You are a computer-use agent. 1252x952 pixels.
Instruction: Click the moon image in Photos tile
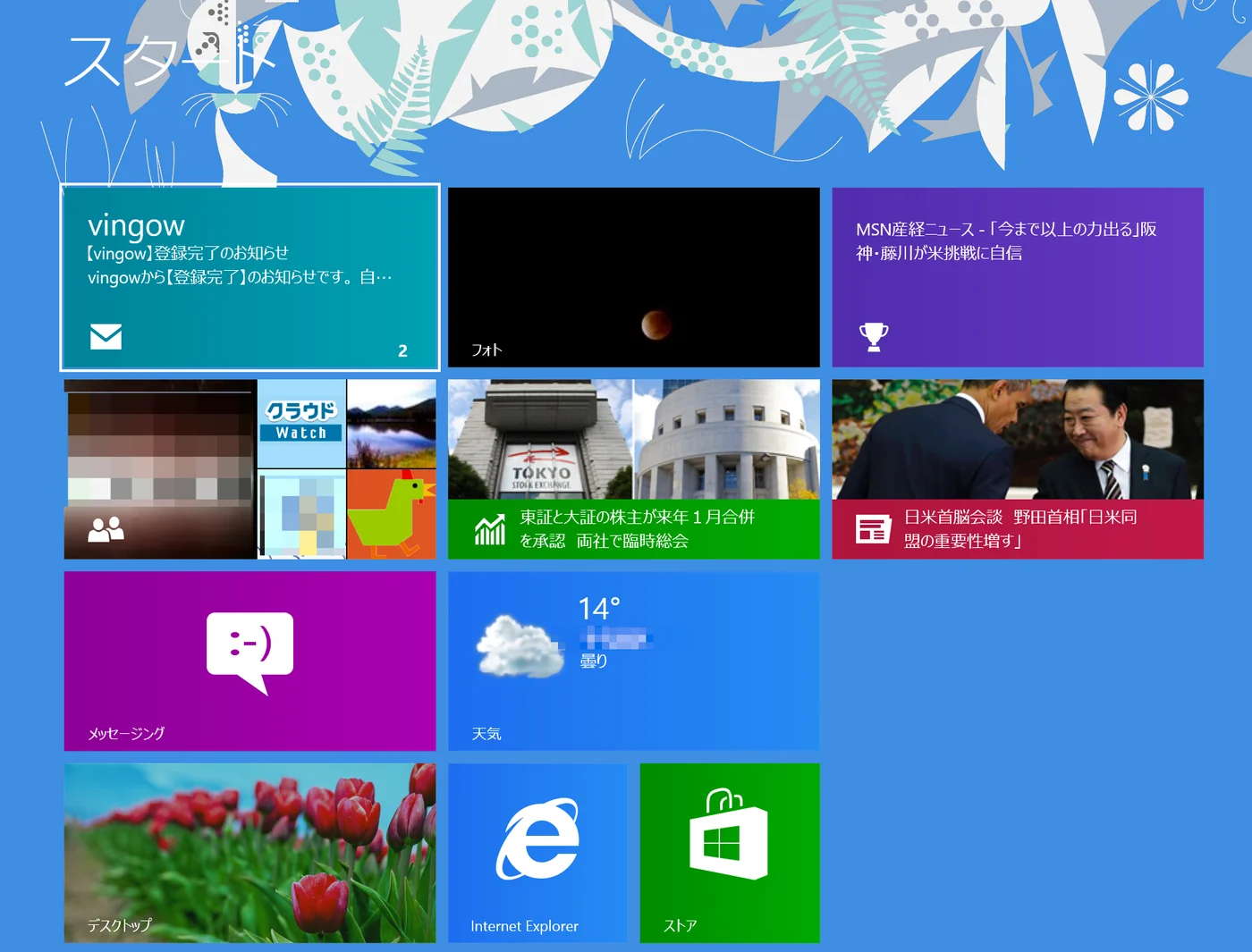pos(656,324)
